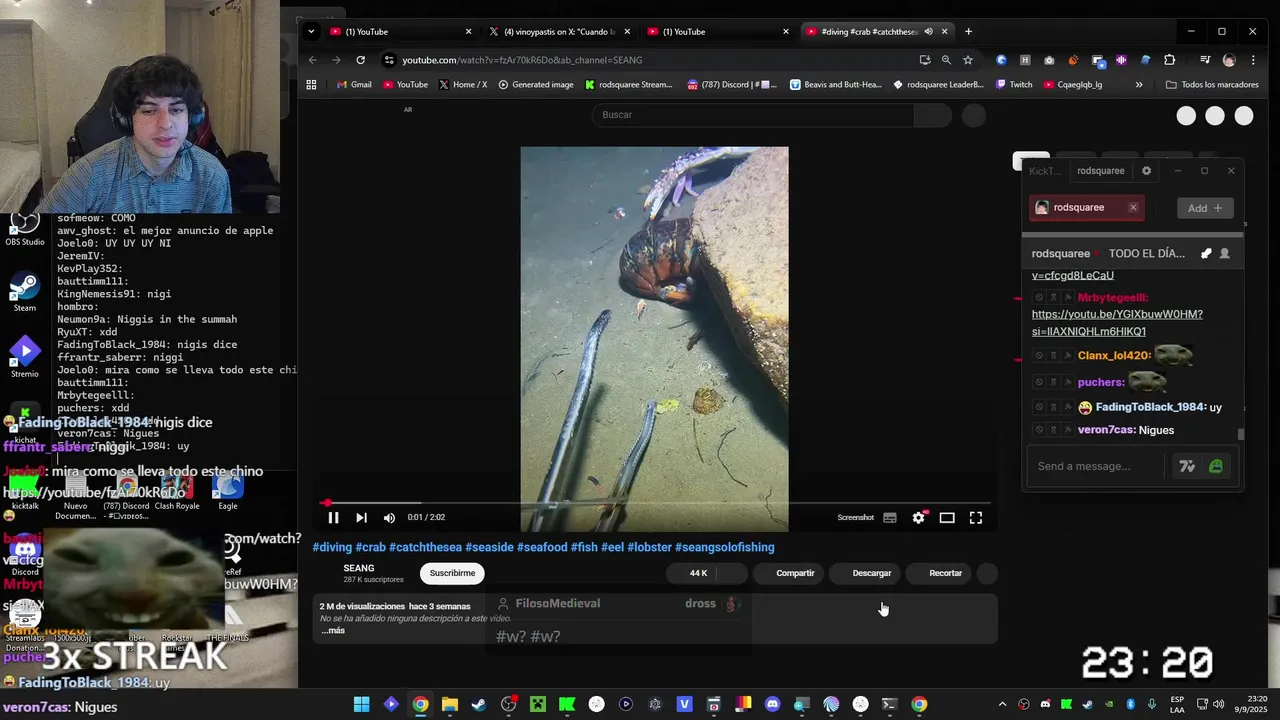Open the Twitch bookmark
This screenshot has width=1280, height=720.
(1013, 85)
